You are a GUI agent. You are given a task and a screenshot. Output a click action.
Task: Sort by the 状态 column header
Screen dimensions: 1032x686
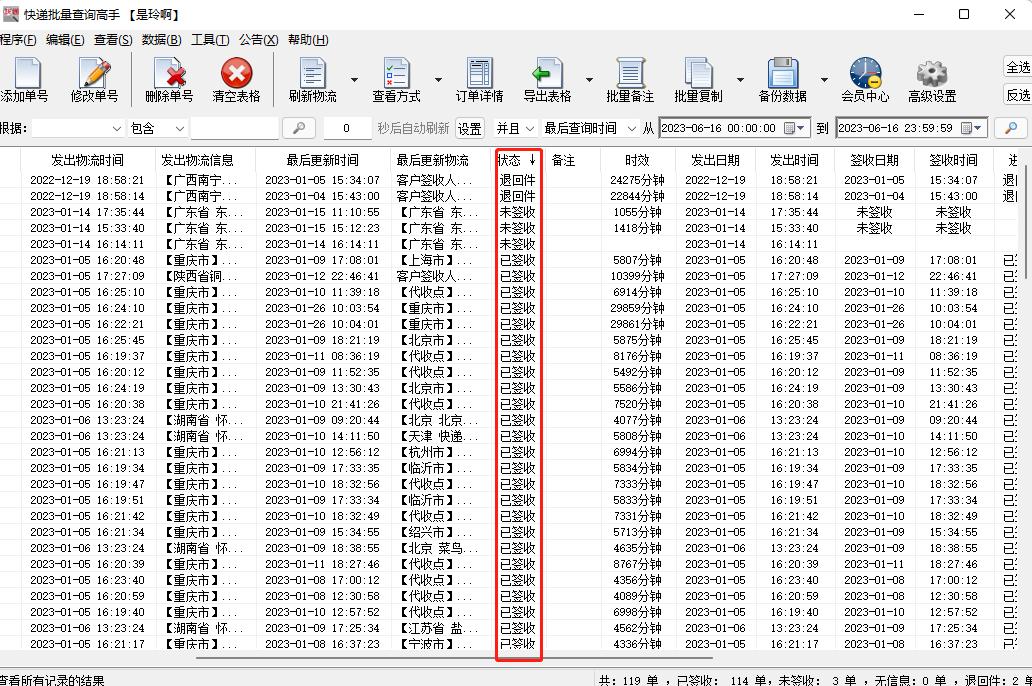[x=516, y=158]
